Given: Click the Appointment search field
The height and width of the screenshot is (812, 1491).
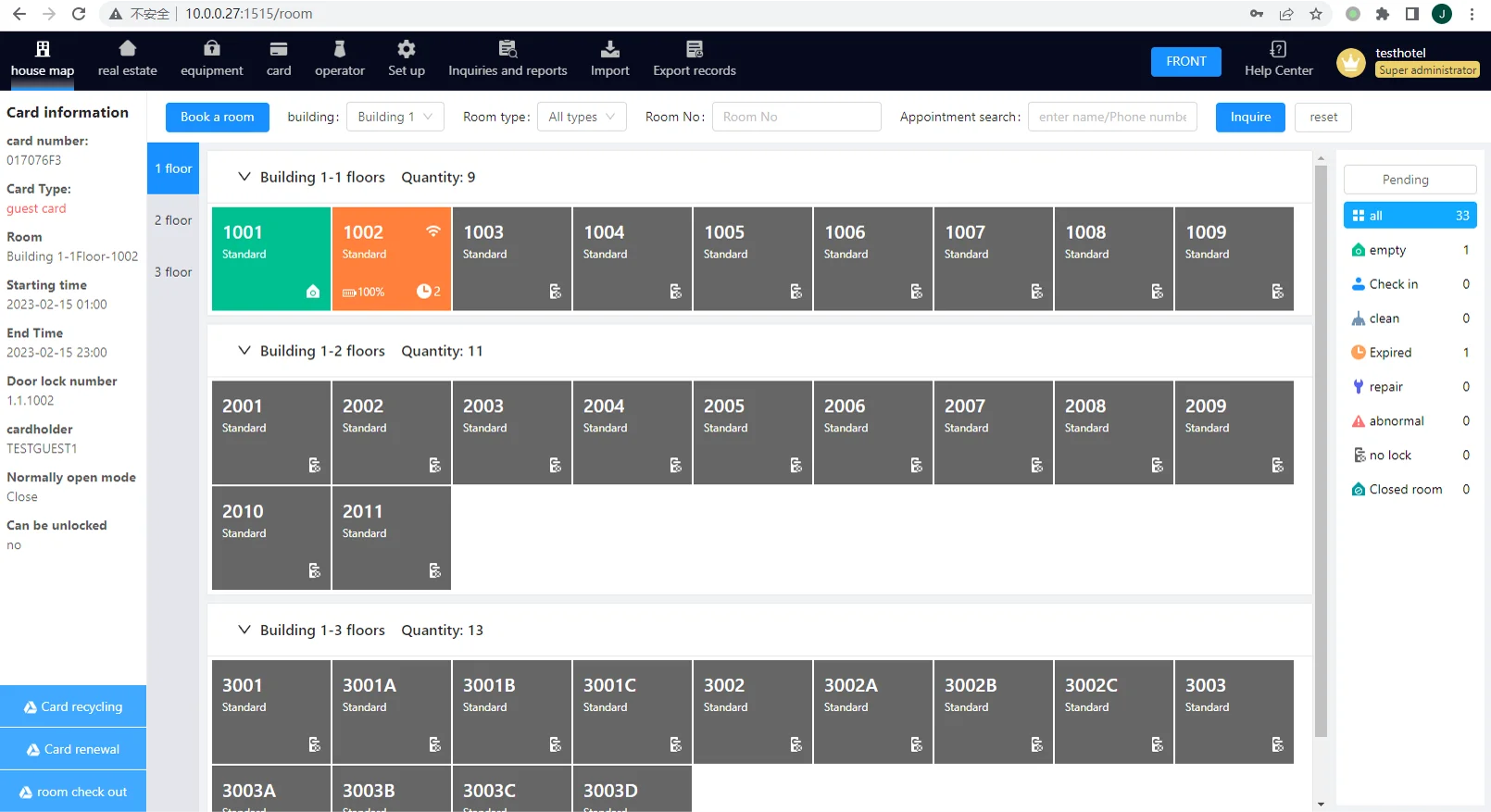Looking at the screenshot, I should tap(1112, 117).
